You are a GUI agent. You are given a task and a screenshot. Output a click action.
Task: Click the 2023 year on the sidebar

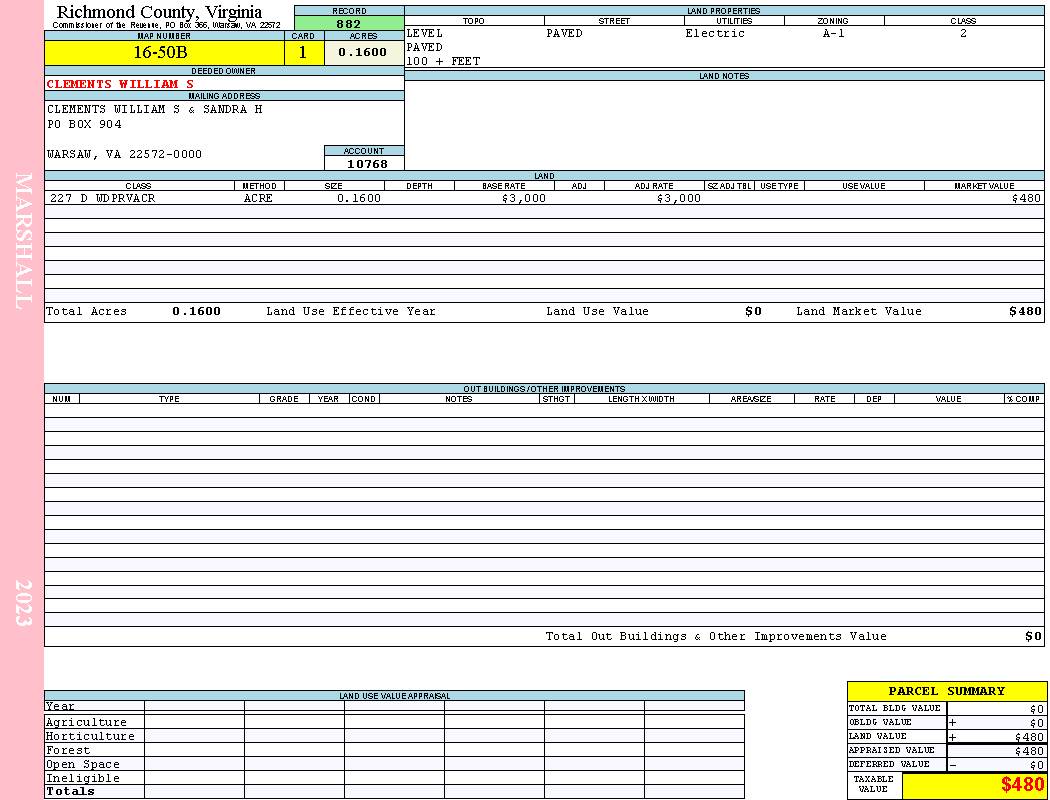coord(23,603)
